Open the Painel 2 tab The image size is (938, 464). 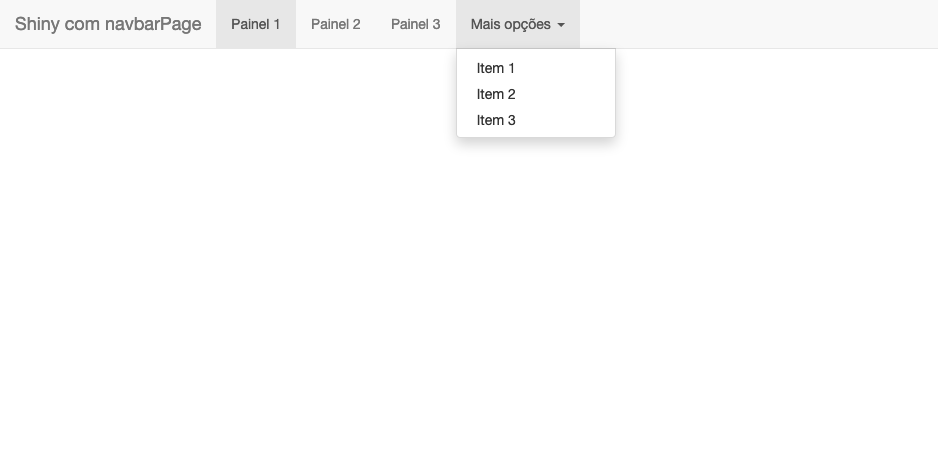335,24
